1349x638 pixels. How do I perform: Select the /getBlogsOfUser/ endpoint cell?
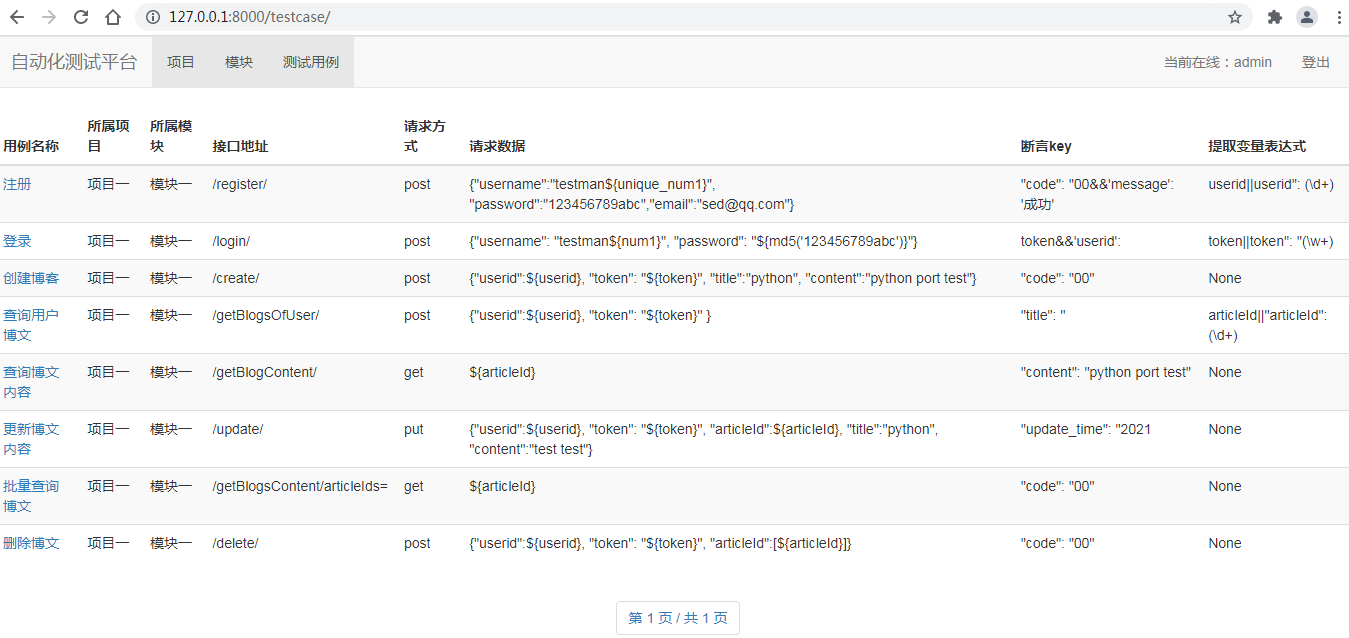[266, 315]
